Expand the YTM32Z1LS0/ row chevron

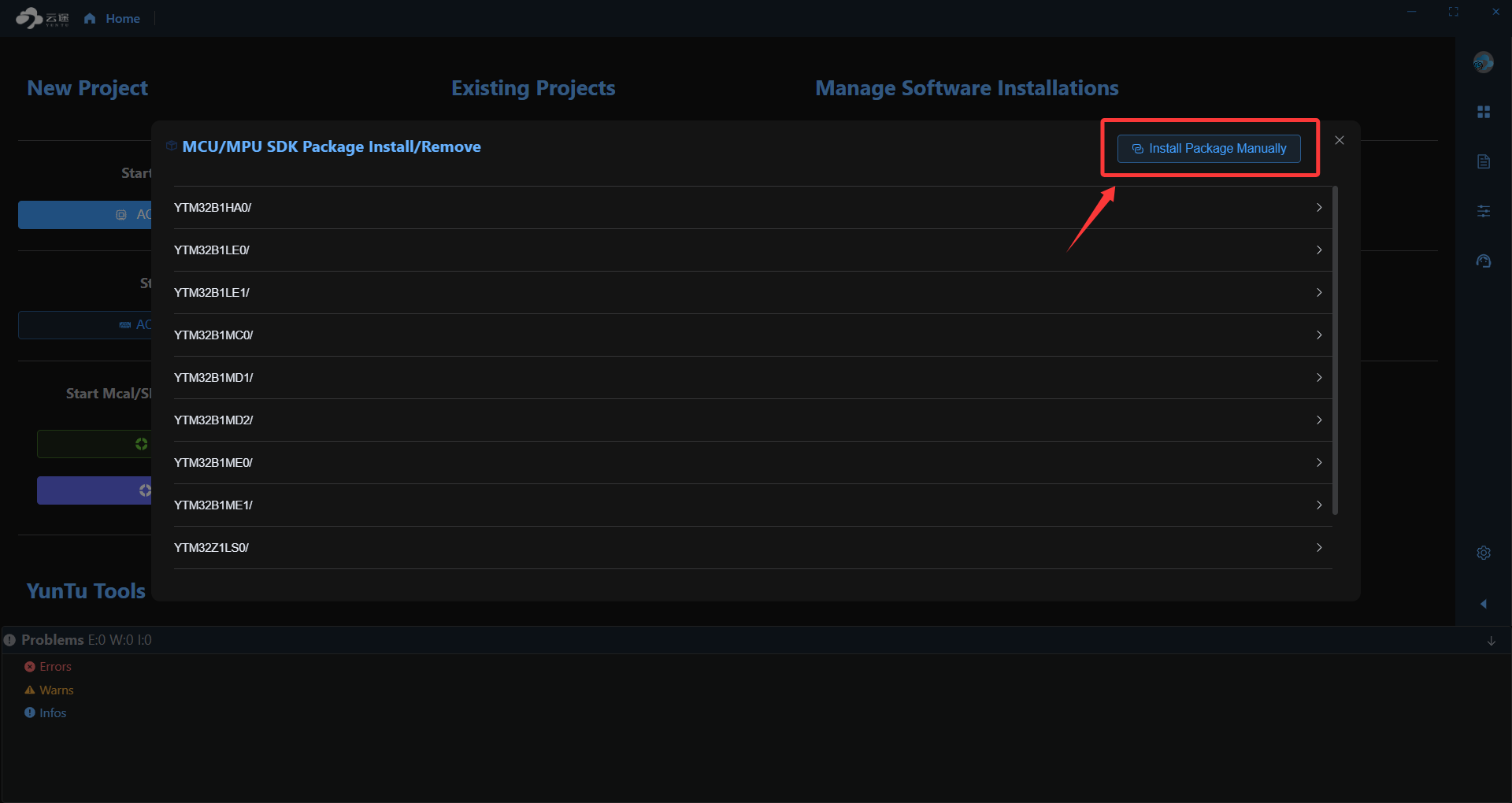point(1319,548)
